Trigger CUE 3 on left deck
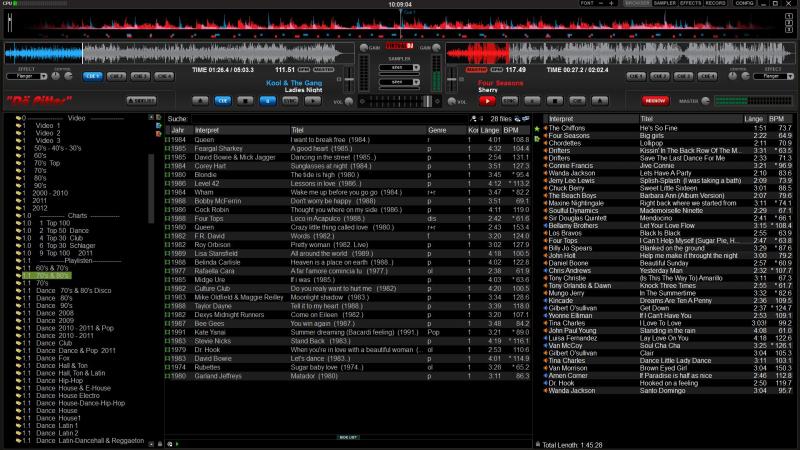800x450 pixels. click(x=140, y=76)
